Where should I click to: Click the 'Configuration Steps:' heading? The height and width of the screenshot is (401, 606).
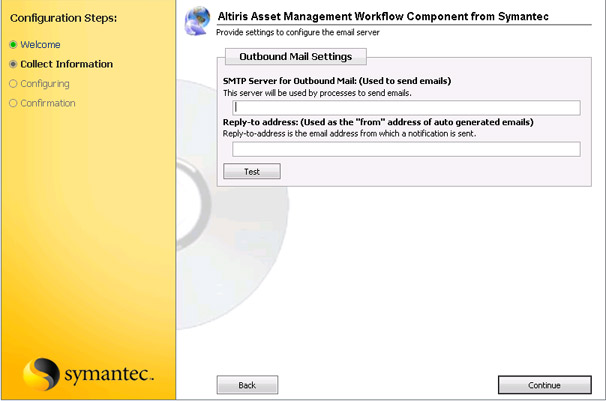[x=63, y=18]
